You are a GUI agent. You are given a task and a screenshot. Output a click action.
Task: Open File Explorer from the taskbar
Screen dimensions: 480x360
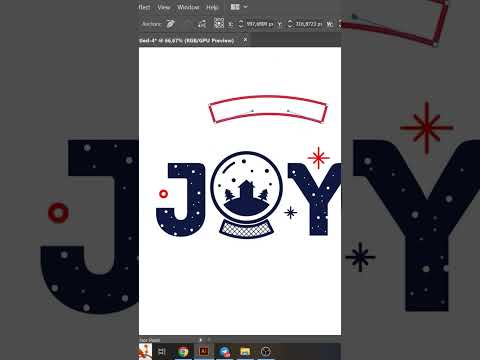[245, 351]
